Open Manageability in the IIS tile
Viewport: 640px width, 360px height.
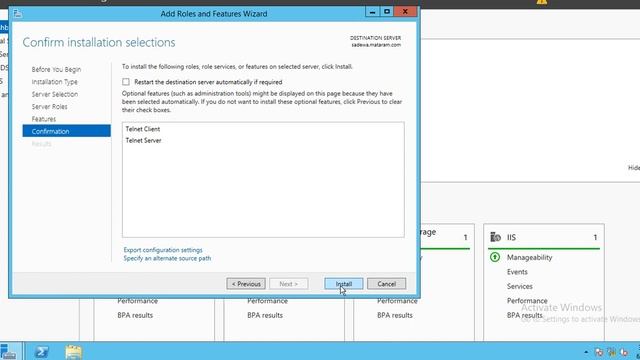pyautogui.click(x=529, y=257)
